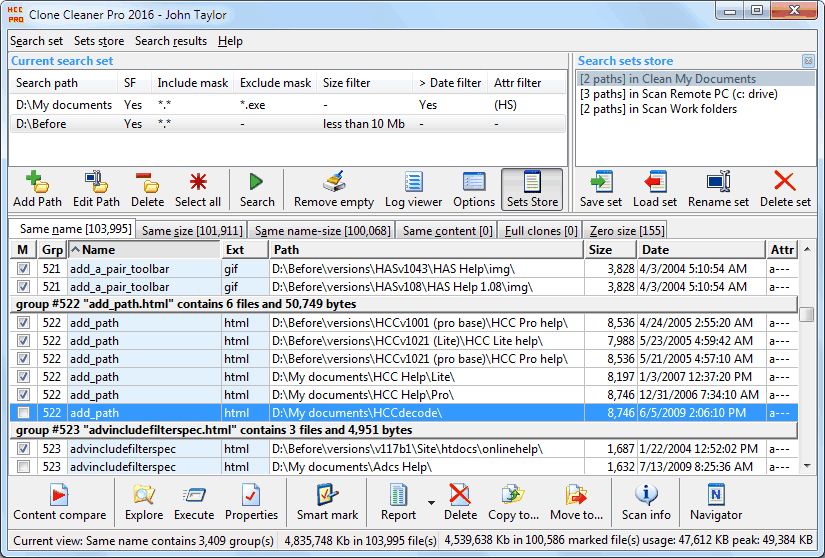825x558 pixels.
Task: Select the D:\My documents search path row
Action: pos(288,105)
